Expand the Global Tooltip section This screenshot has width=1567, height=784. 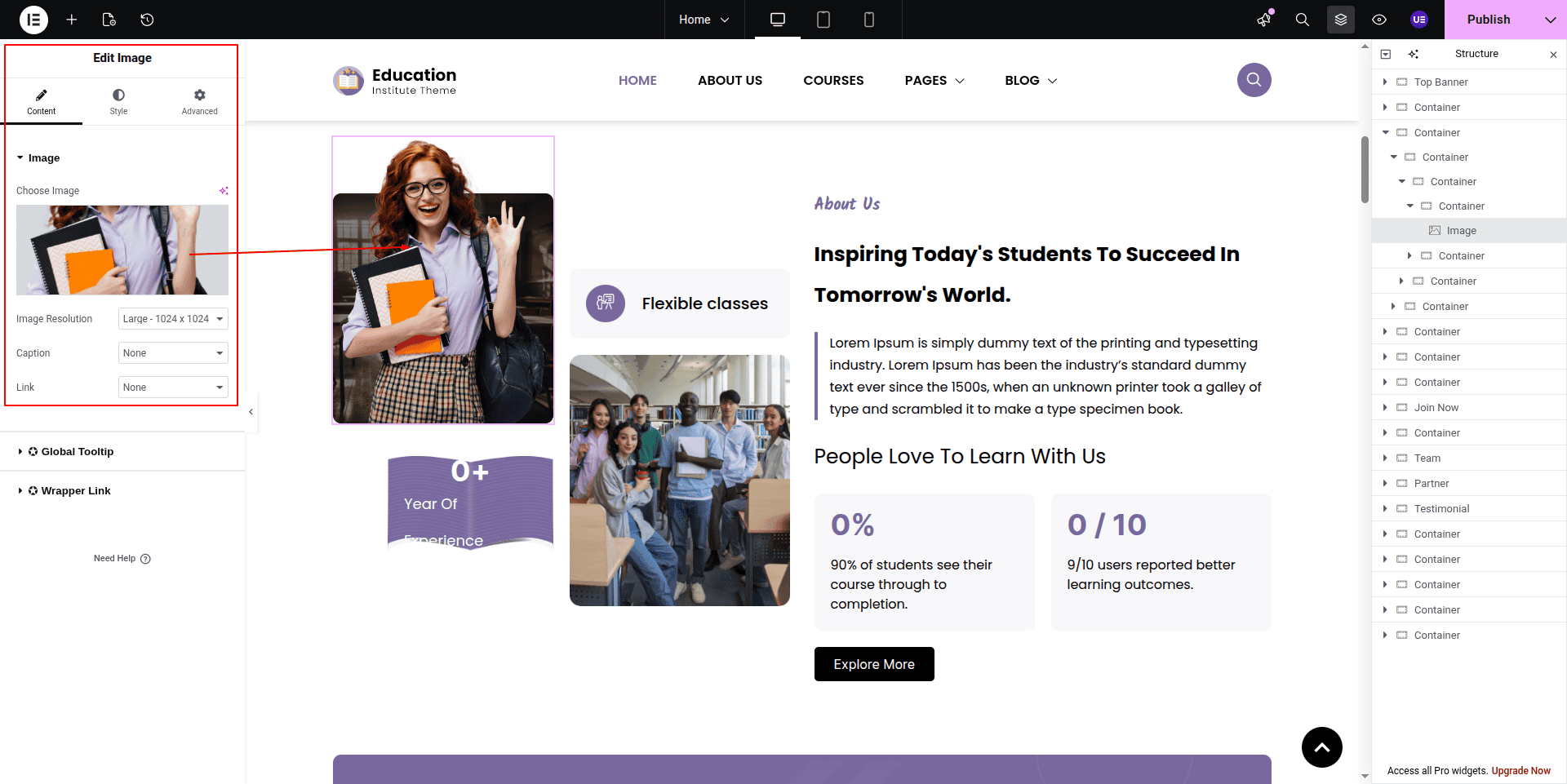(78, 452)
